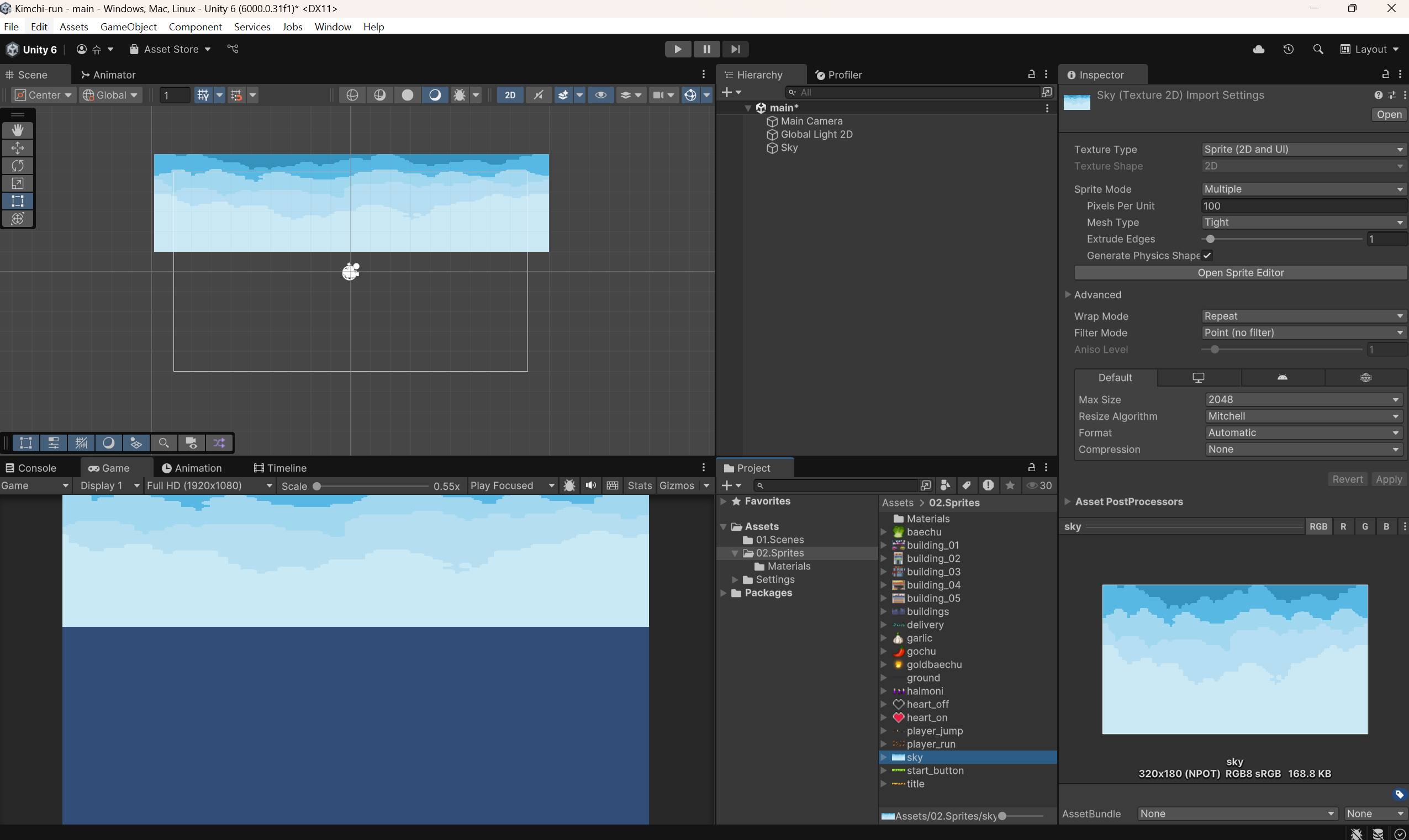1409x840 pixels.
Task: Adjust the Extrude Edges slider
Action: [x=1210, y=239]
